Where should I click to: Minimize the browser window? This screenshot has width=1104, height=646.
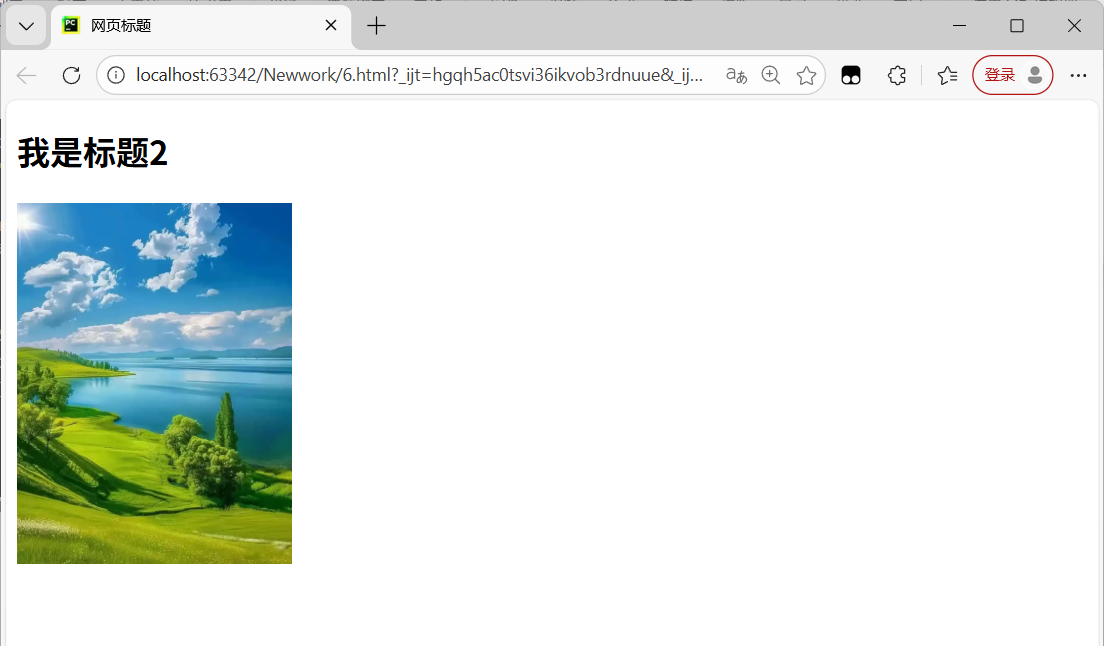959,26
